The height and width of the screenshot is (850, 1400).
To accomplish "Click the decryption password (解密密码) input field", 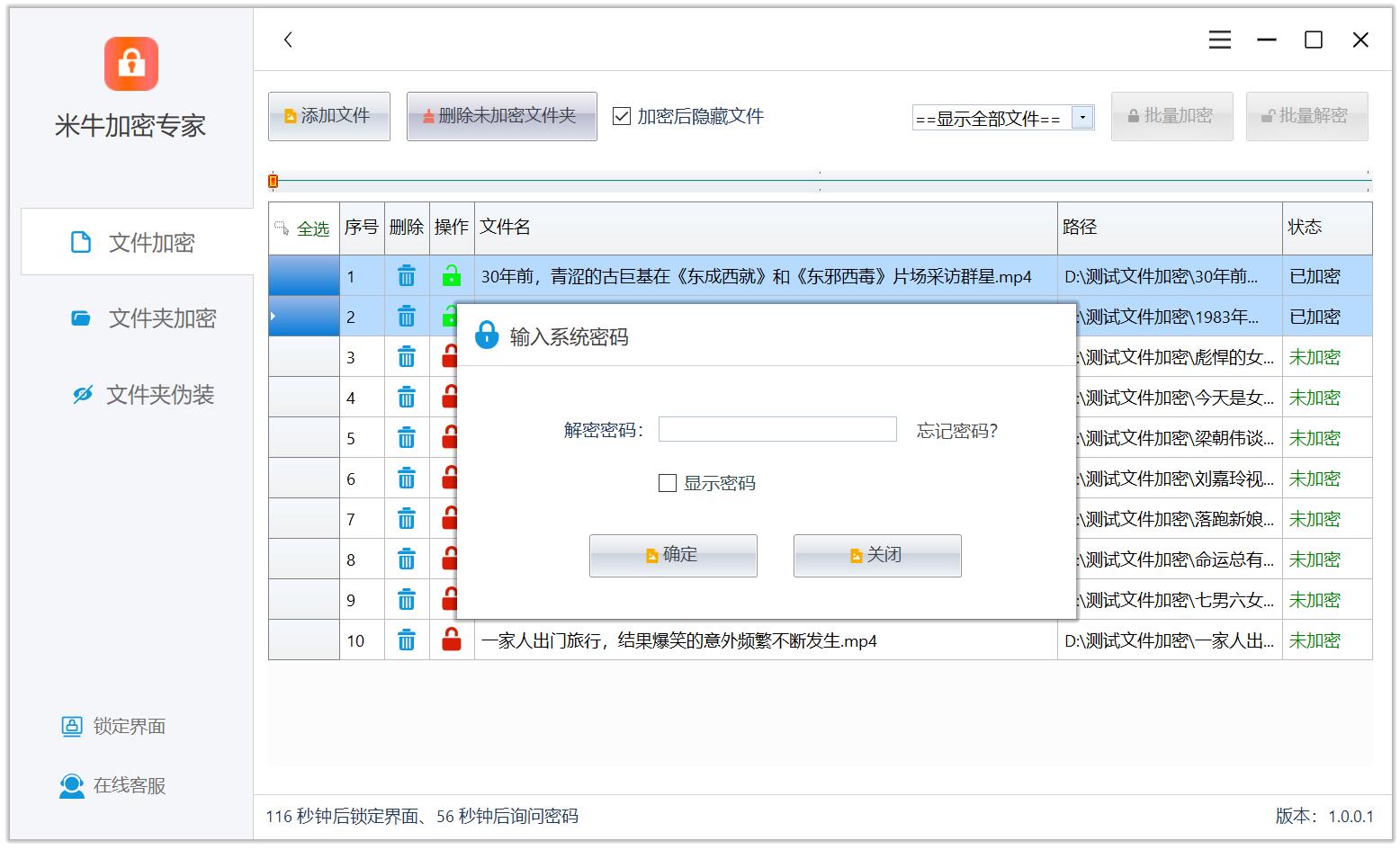I will click(777, 429).
